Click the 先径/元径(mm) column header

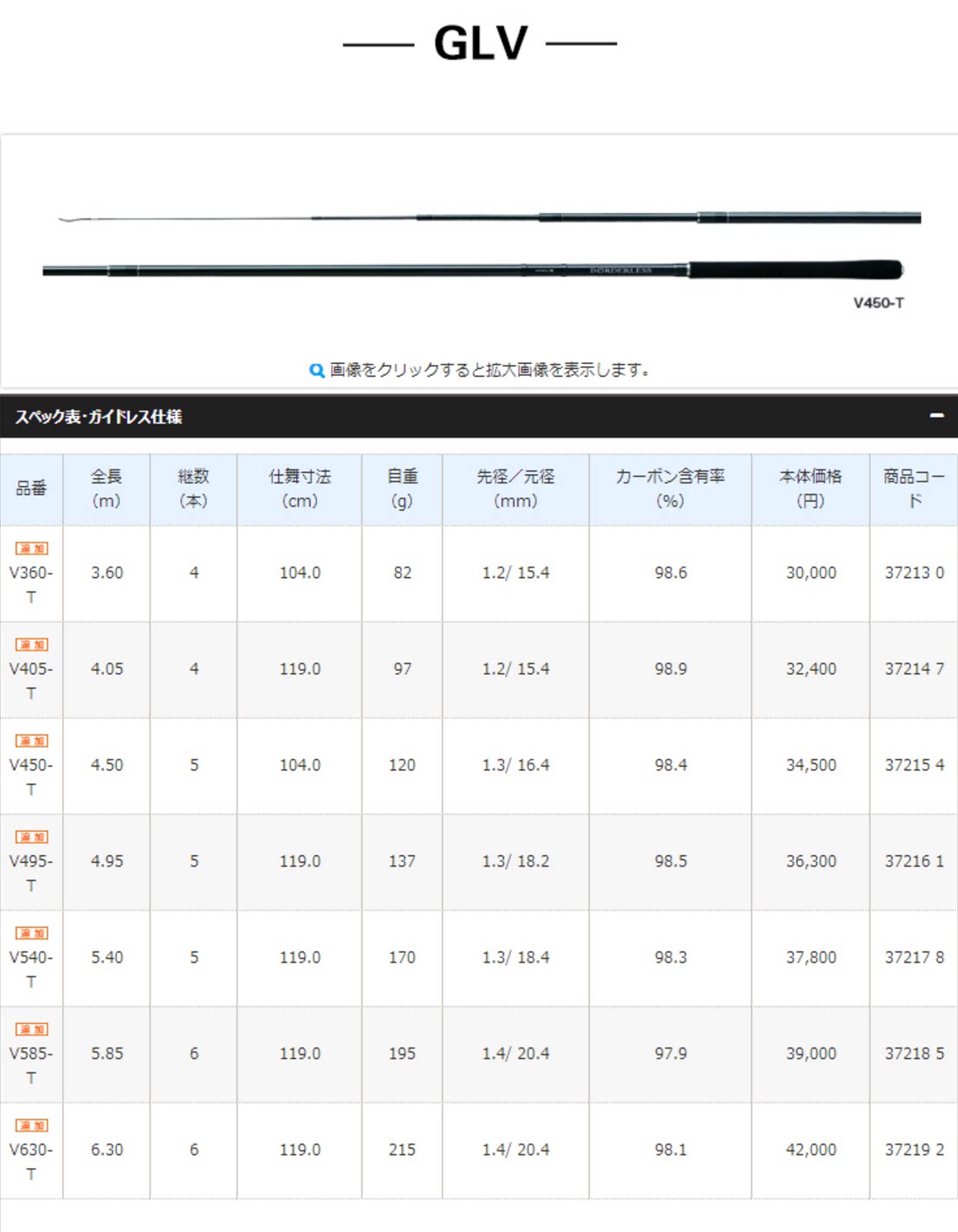tap(515, 489)
